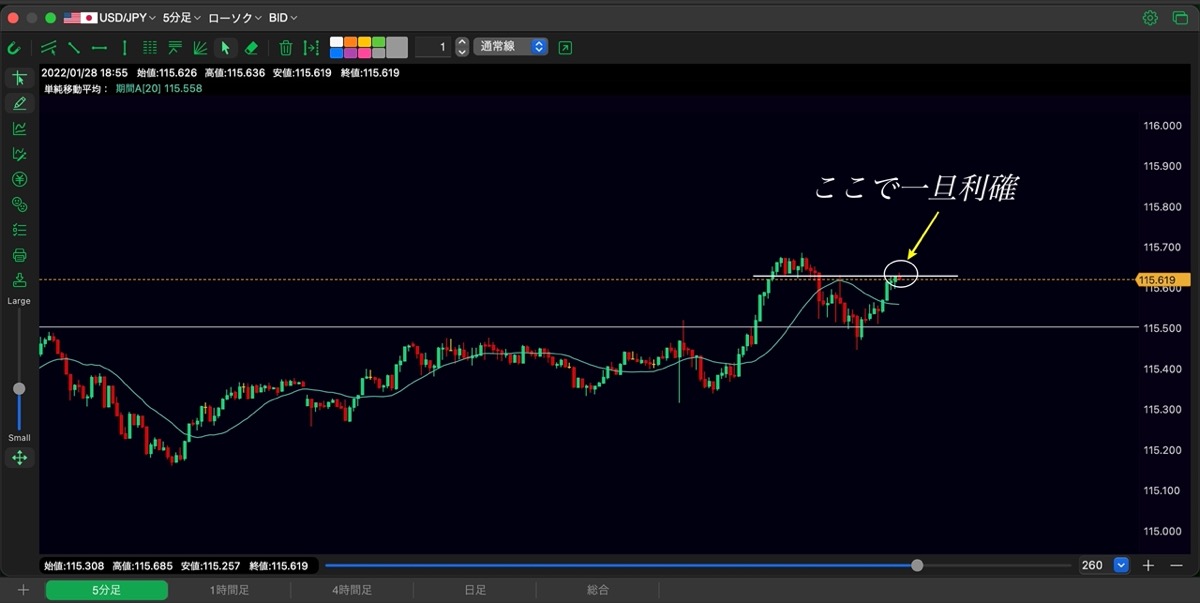Screen dimensions: 1200x603
Task: Choose the trend line tool
Action: pyautogui.click(x=74, y=48)
